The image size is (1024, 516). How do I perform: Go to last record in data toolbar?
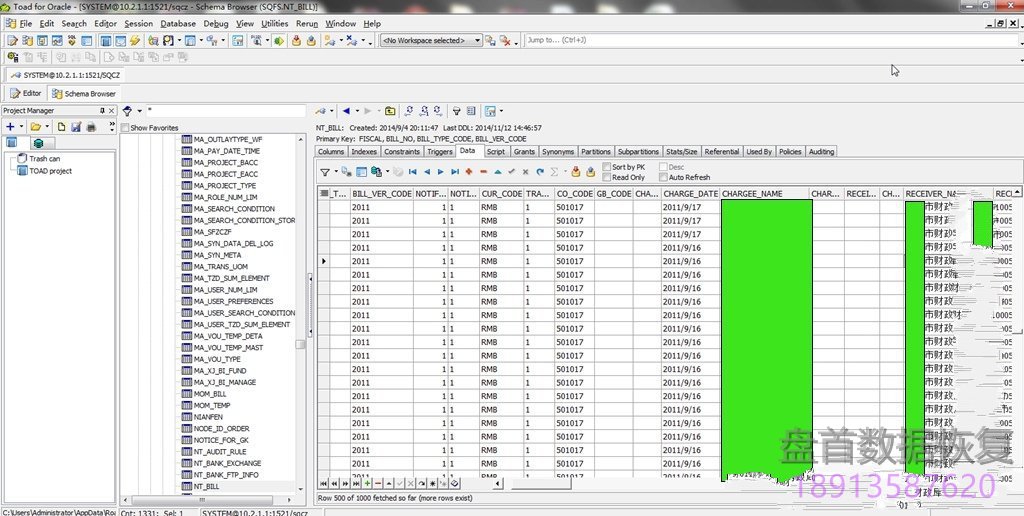[x=455, y=172]
